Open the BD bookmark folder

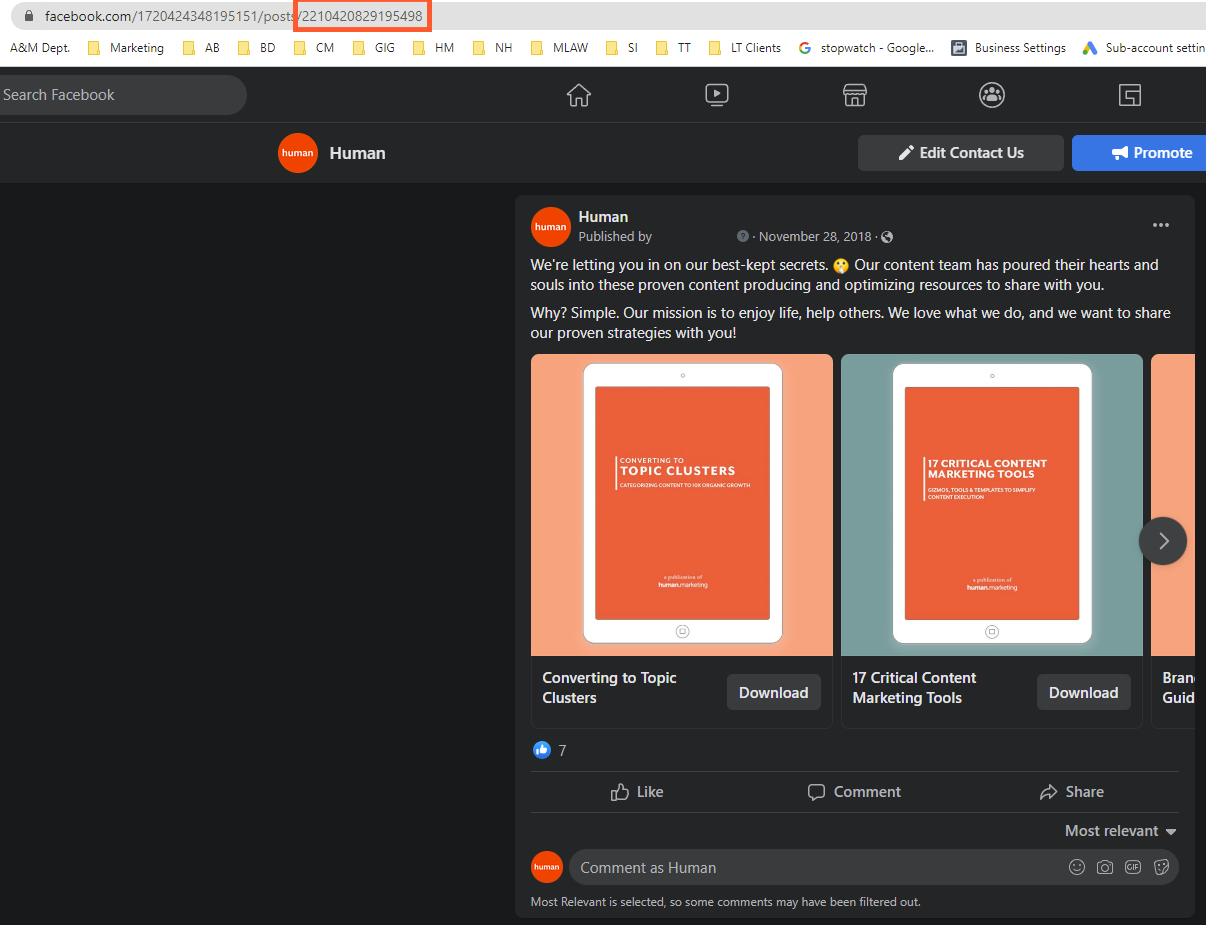pos(257,47)
